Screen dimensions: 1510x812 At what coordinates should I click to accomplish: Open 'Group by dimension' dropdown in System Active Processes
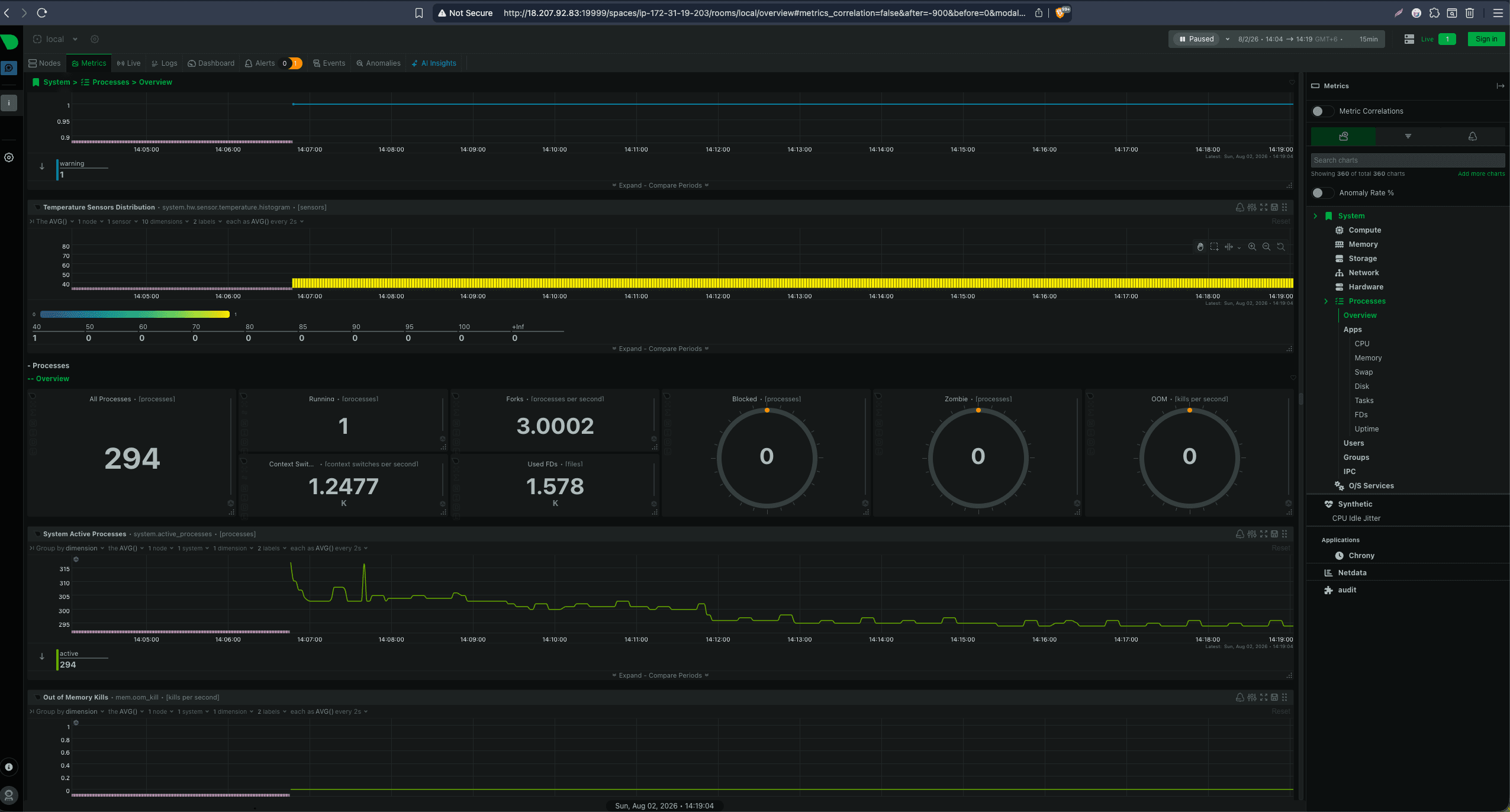pos(70,549)
